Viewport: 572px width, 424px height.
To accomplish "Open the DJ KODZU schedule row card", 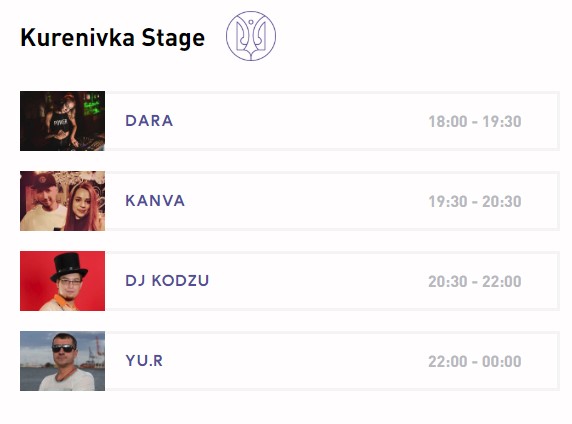I will (290, 281).
